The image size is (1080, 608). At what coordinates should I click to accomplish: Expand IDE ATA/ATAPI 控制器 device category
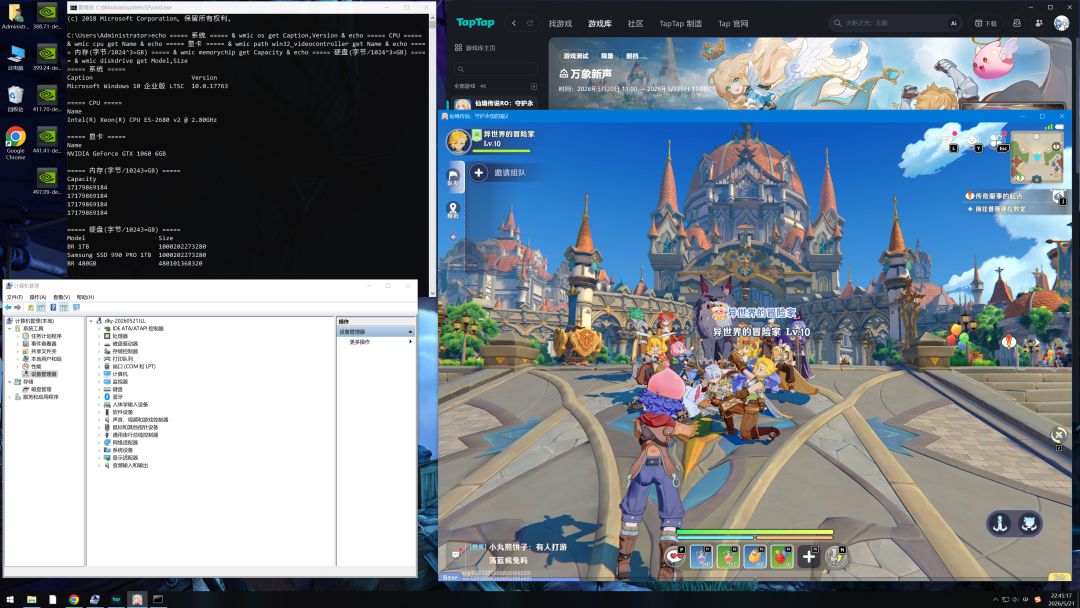tap(99, 328)
